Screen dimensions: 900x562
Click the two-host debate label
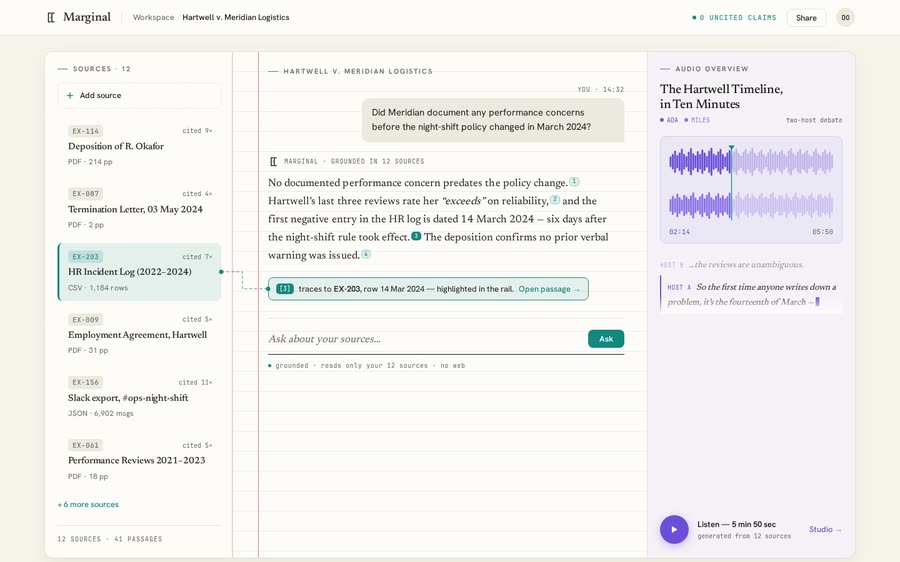click(x=814, y=120)
